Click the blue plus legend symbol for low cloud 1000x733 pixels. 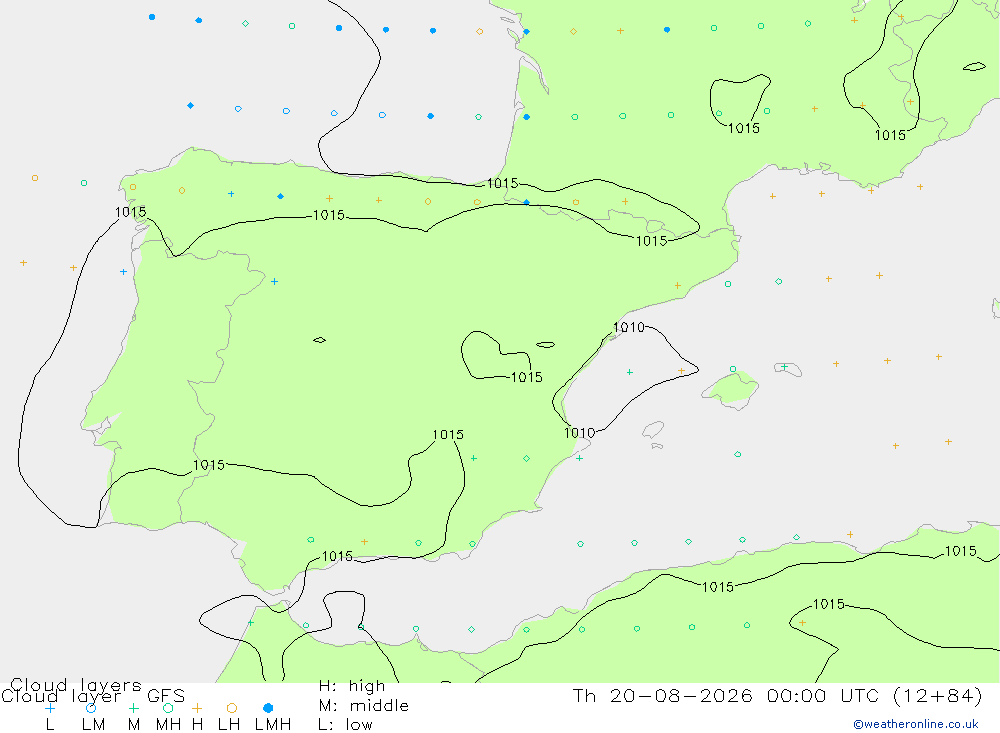(50, 708)
